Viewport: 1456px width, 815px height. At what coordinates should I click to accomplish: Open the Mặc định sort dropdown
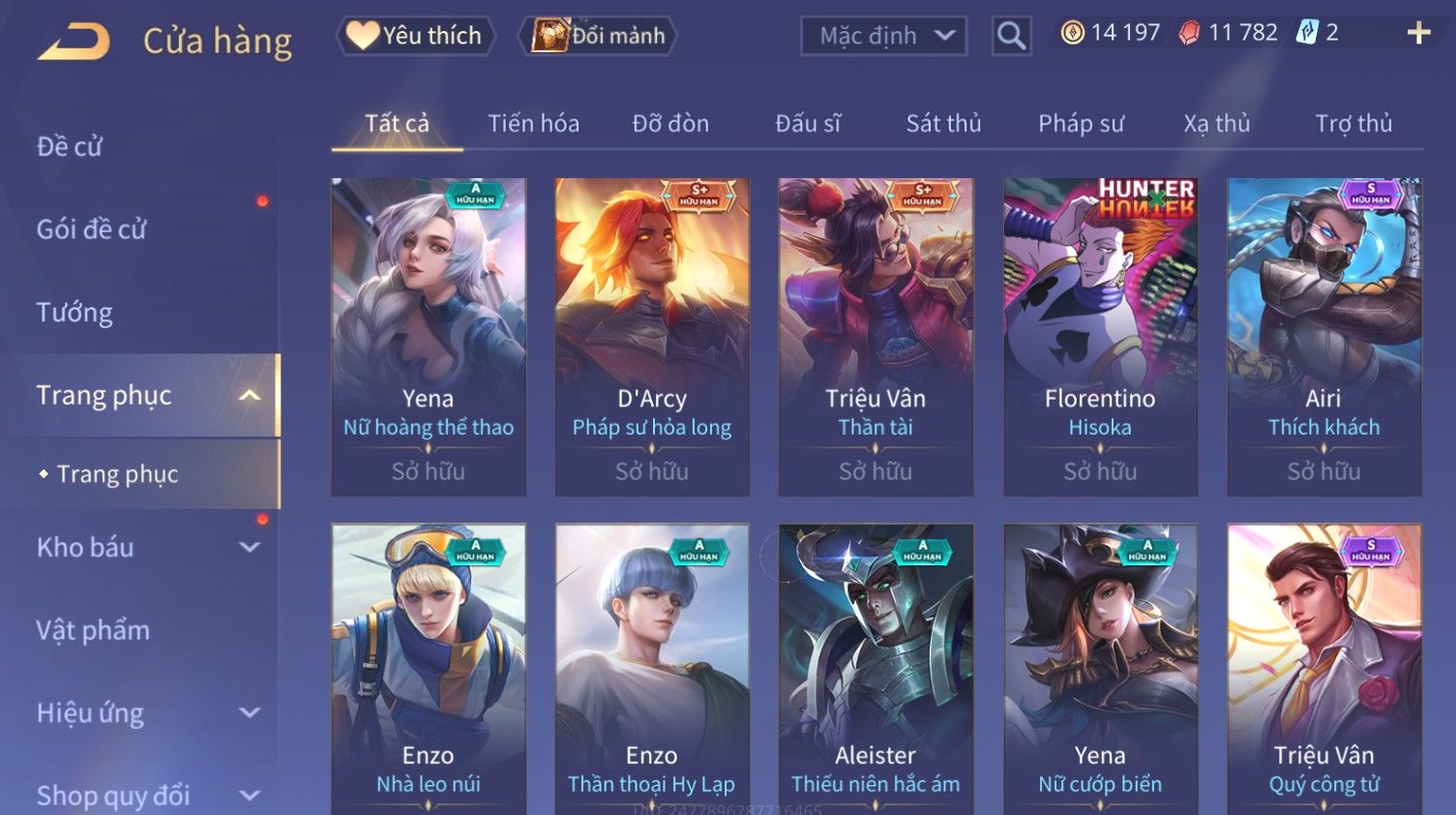point(883,36)
